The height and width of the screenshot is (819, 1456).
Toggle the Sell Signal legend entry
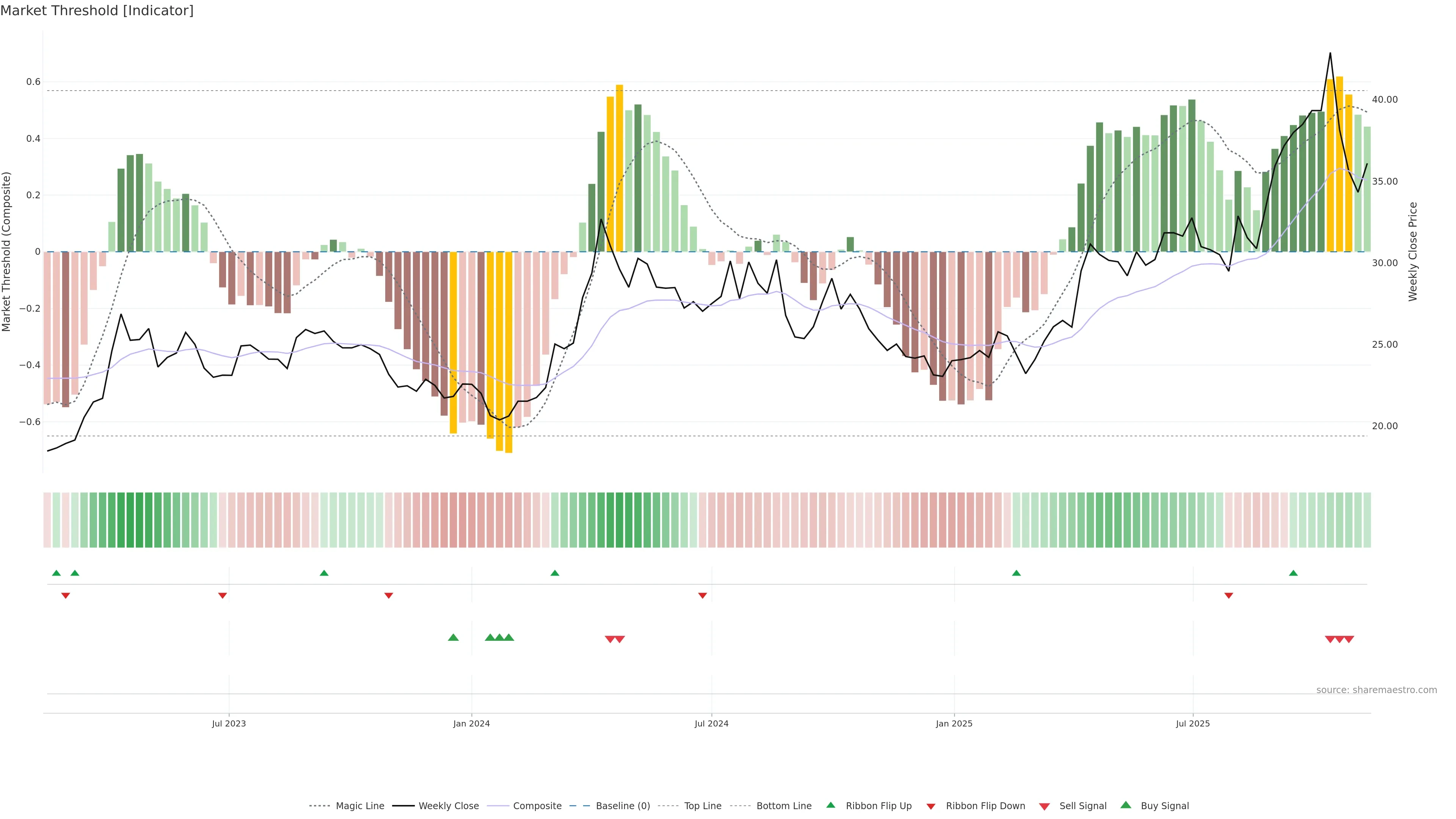1083,806
